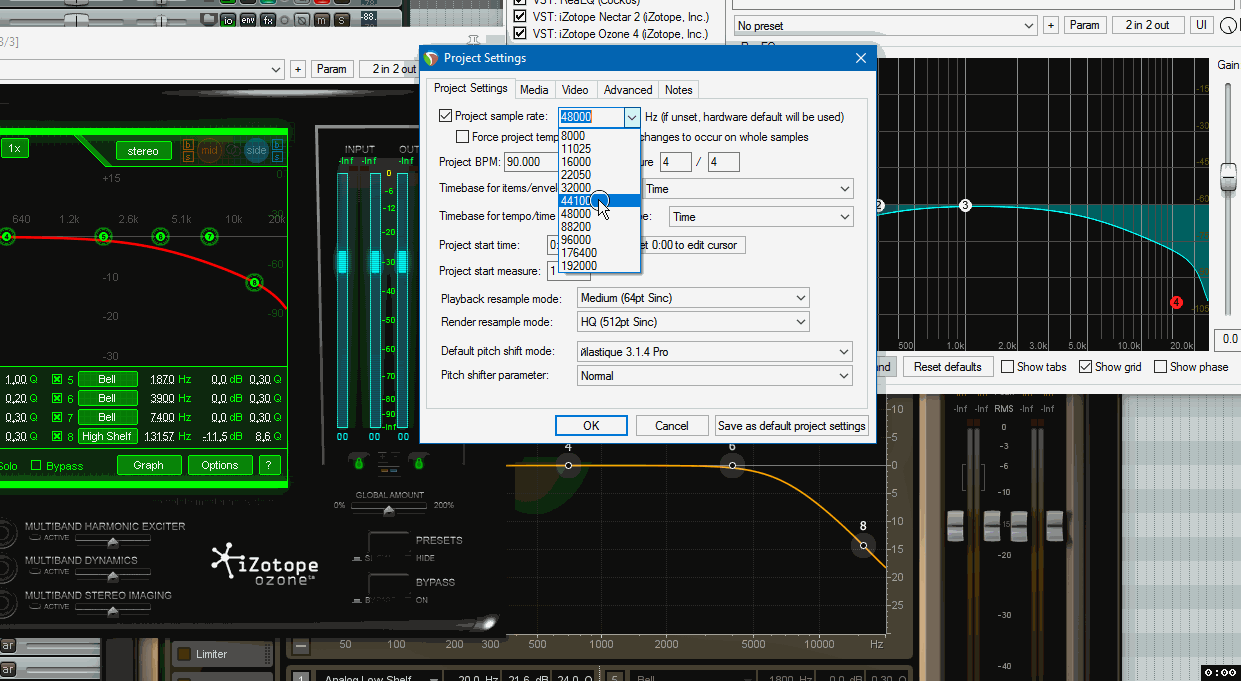The width and height of the screenshot is (1241, 681).
Task: Open Default pitch shift mode dropdown
Action: point(715,352)
